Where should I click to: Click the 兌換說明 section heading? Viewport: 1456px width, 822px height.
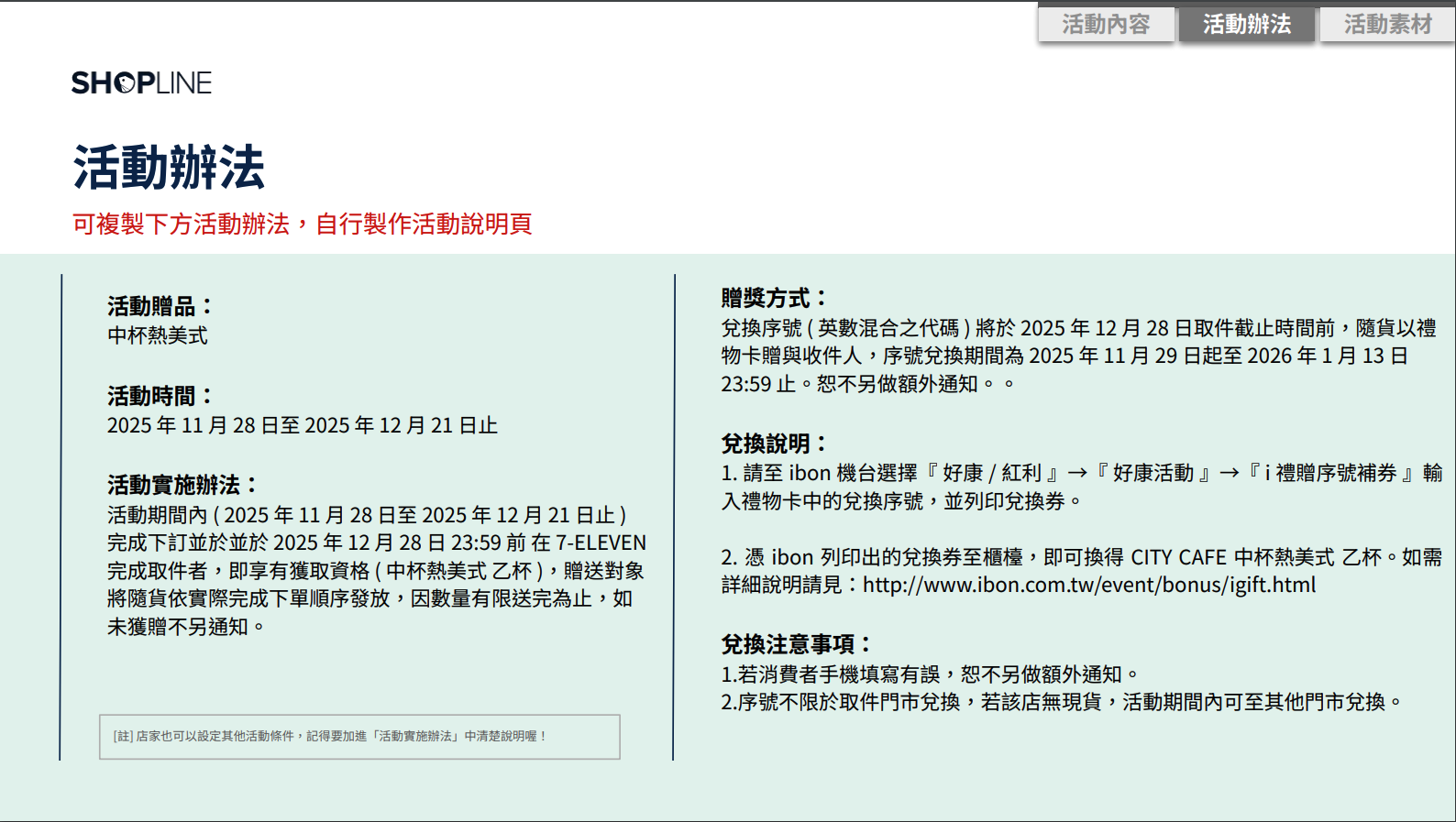click(x=774, y=444)
